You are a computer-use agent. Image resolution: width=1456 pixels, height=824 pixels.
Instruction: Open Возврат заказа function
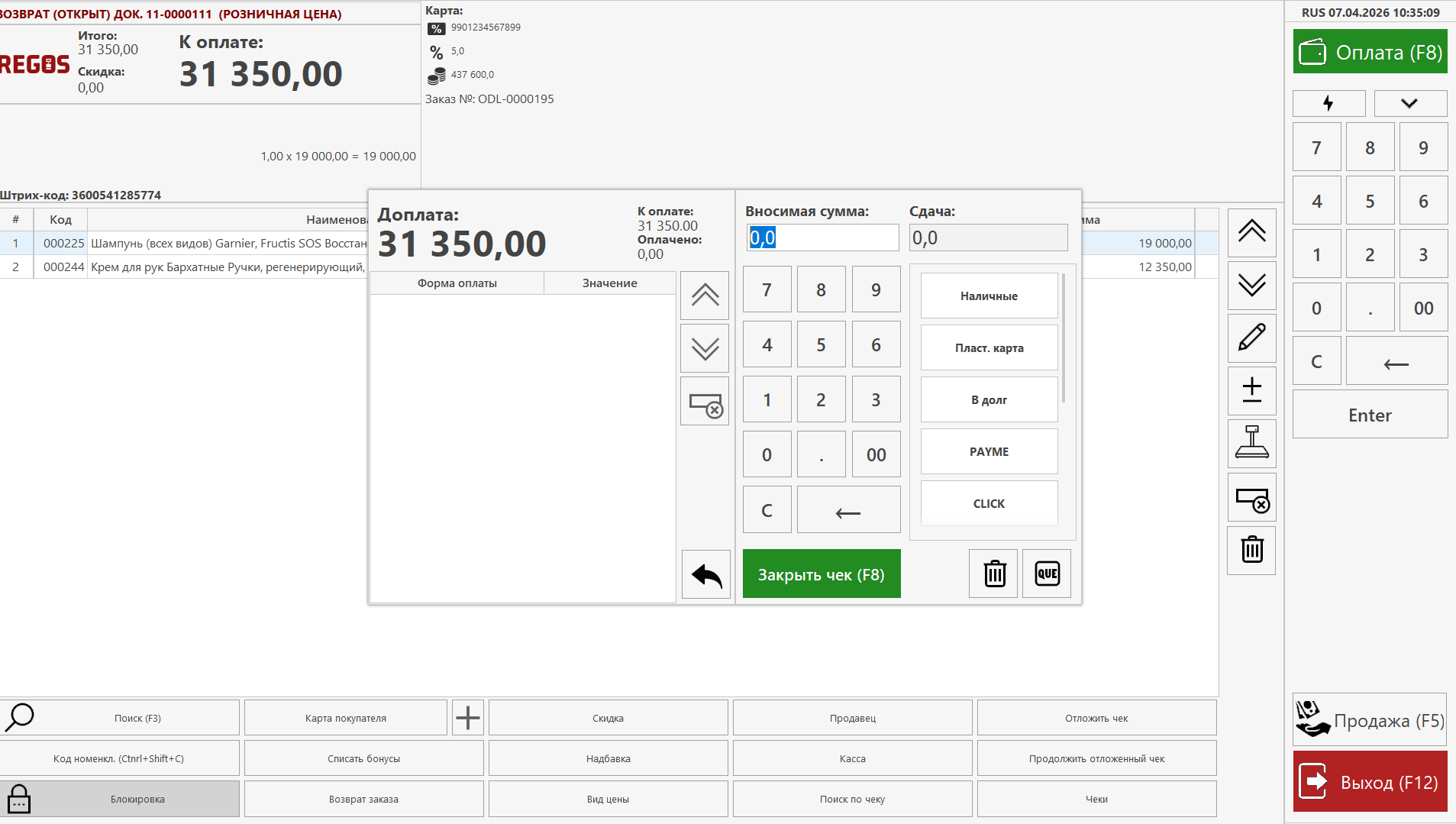(x=363, y=799)
